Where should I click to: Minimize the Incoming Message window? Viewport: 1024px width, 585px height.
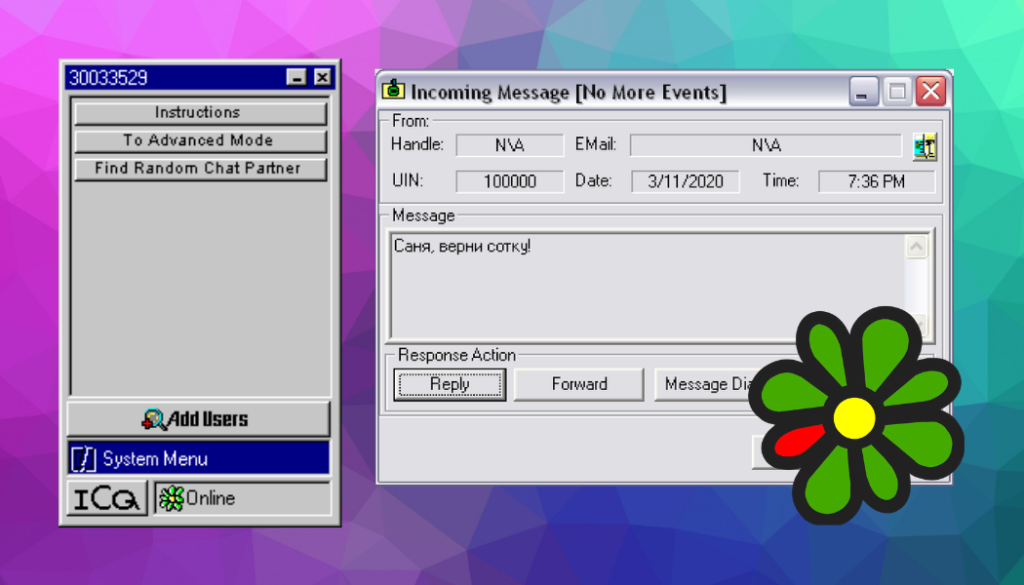(x=863, y=91)
